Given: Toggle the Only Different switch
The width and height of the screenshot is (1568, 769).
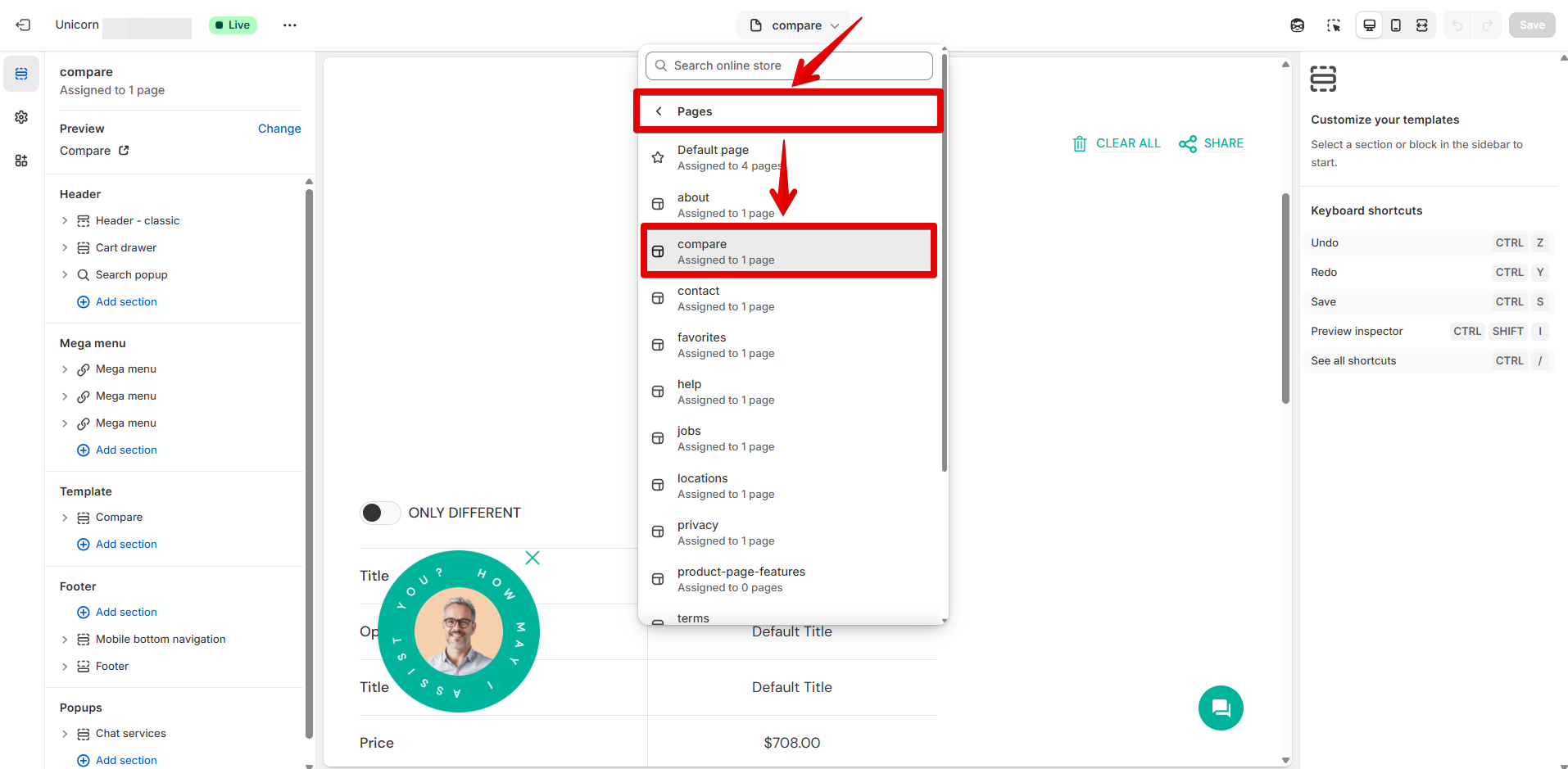Looking at the screenshot, I should (x=379, y=513).
